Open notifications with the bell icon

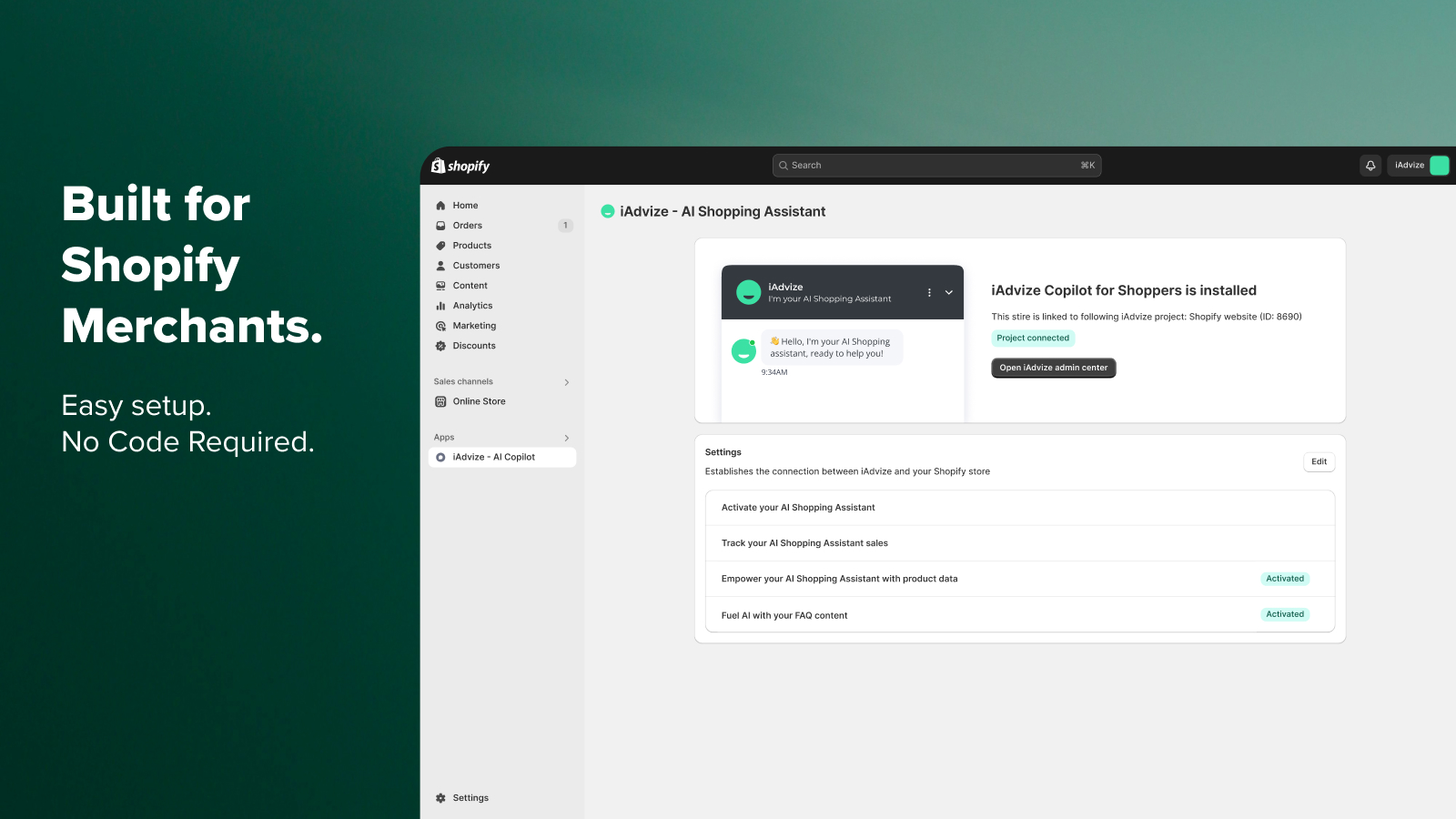tap(1370, 166)
